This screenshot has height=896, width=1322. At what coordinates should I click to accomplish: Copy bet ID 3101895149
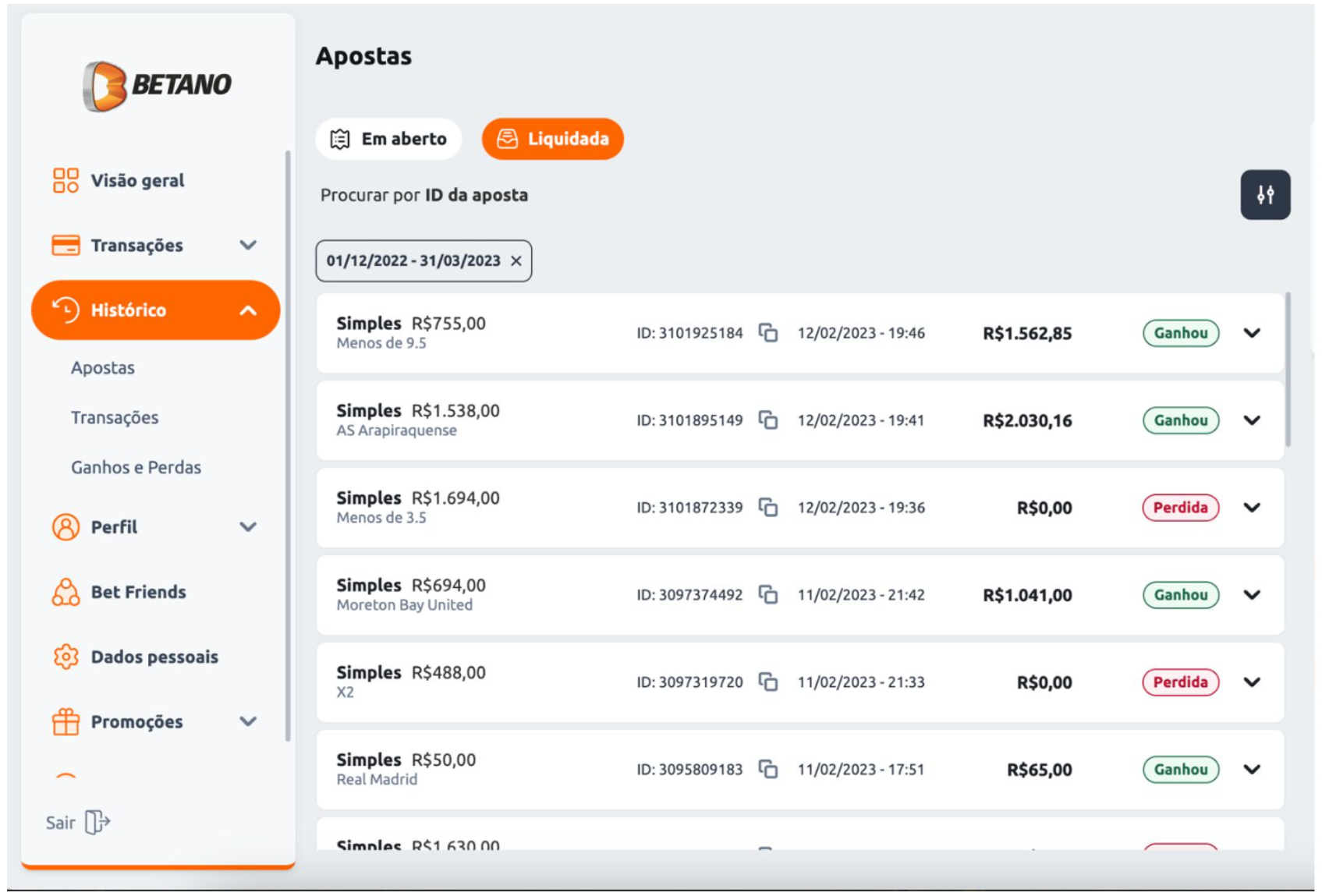(768, 420)
